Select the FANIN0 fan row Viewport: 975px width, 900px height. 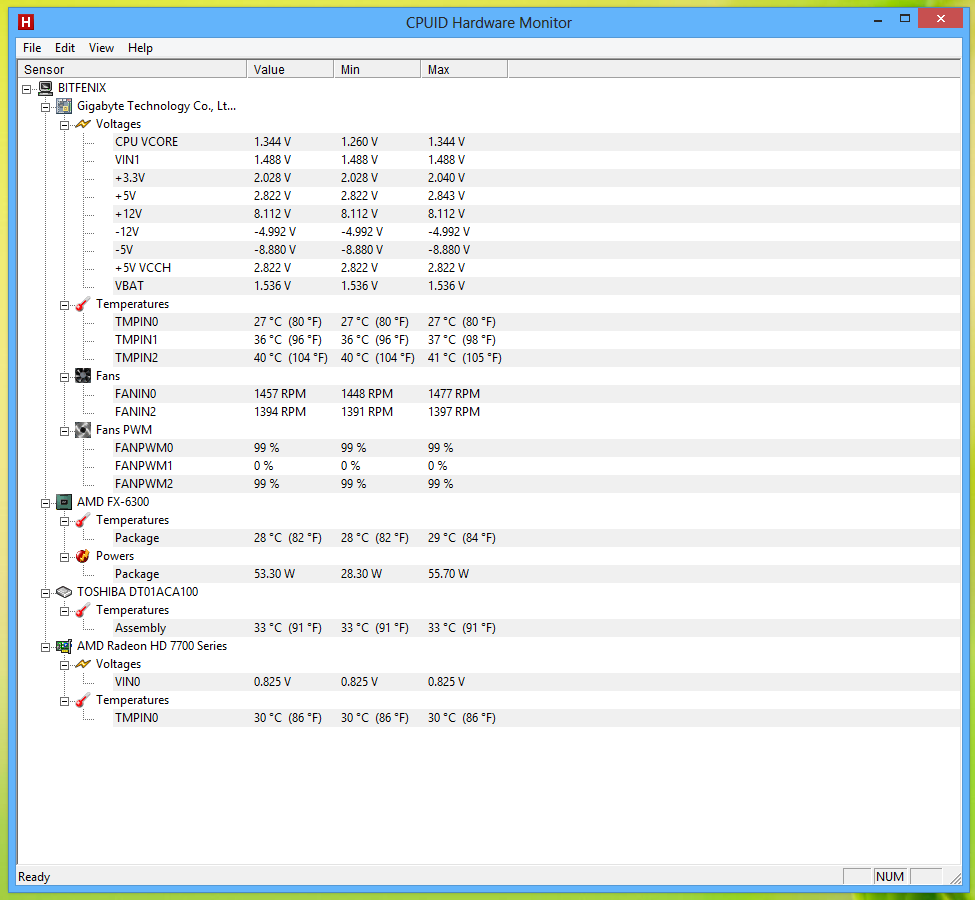(536, 394)
